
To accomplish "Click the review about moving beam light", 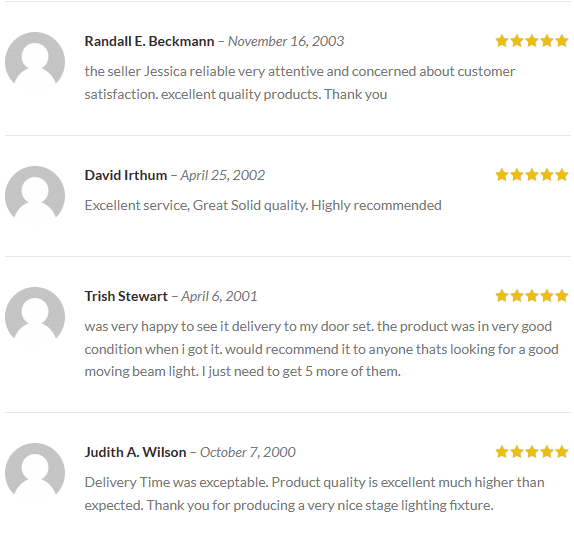I will click(x=321, y=349).
